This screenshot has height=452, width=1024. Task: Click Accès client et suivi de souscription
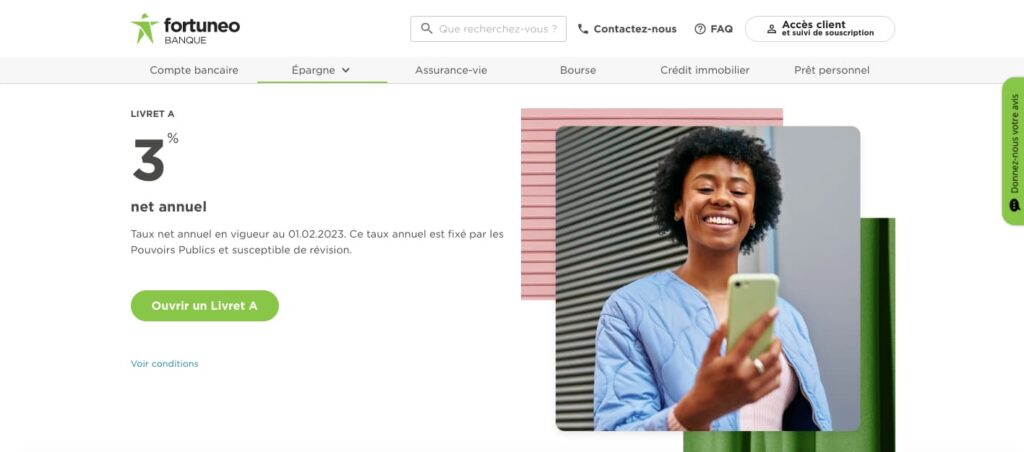point(826,29)
